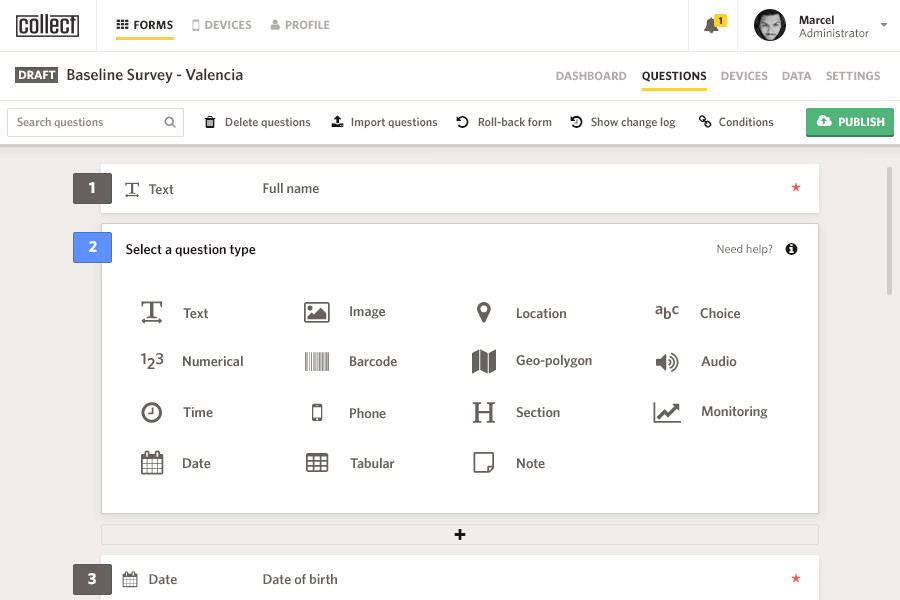This screenshot has width=900, height=600.
Task: Select the Image question type
Action: click(317, 313)
